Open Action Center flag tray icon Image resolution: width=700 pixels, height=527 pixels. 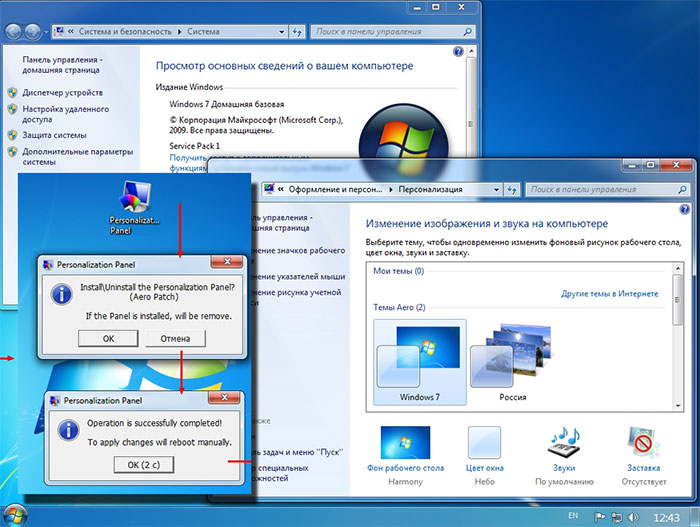(600, 517)
